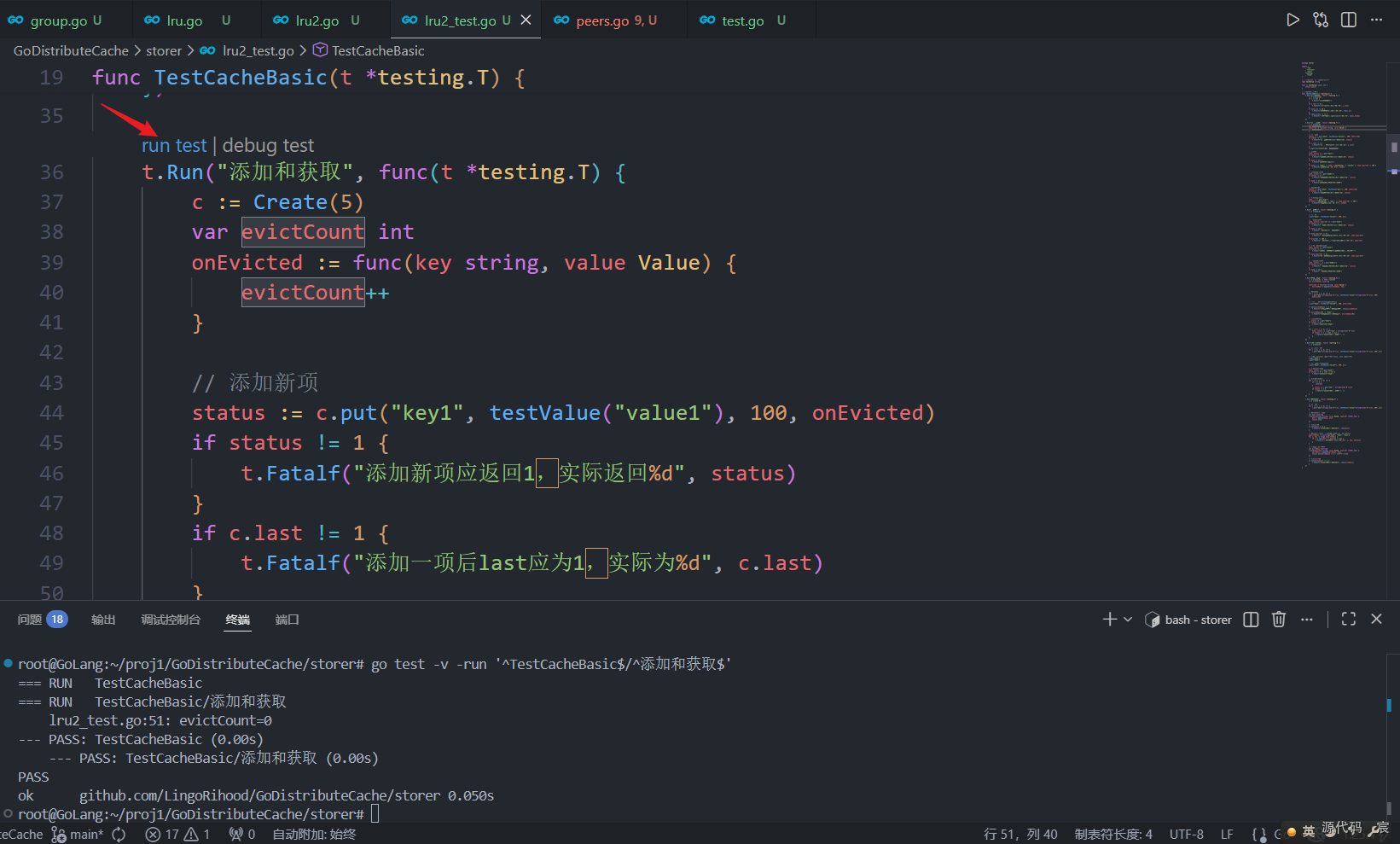Viewport: 1400px width, 844px height.
Task: Click line number 44 in gutter
Action: tap(51, 413)
